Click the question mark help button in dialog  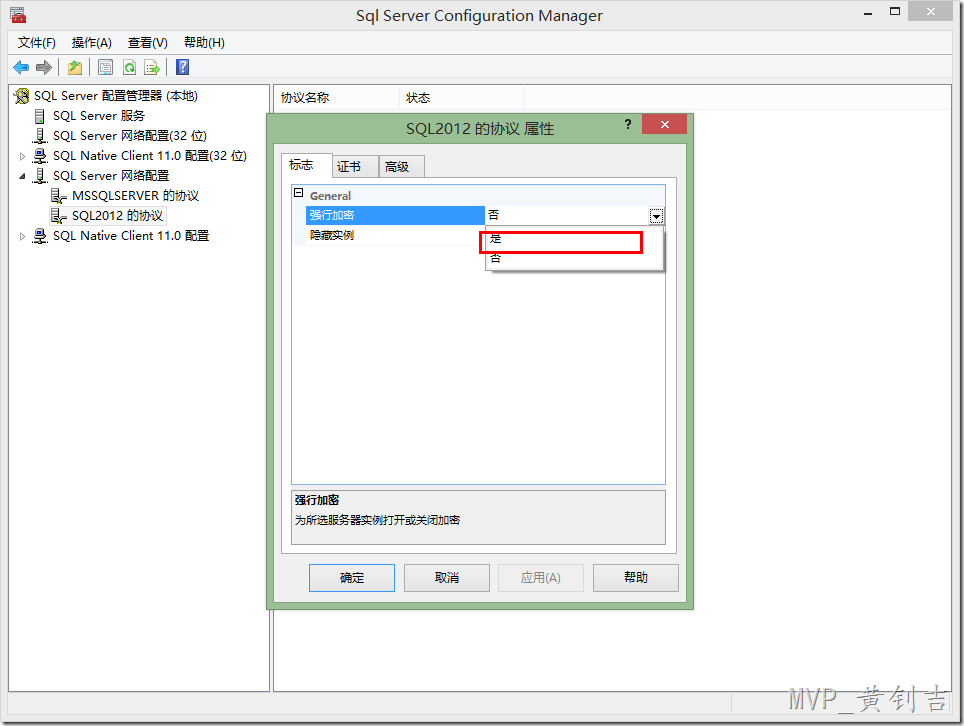[628, 124]
